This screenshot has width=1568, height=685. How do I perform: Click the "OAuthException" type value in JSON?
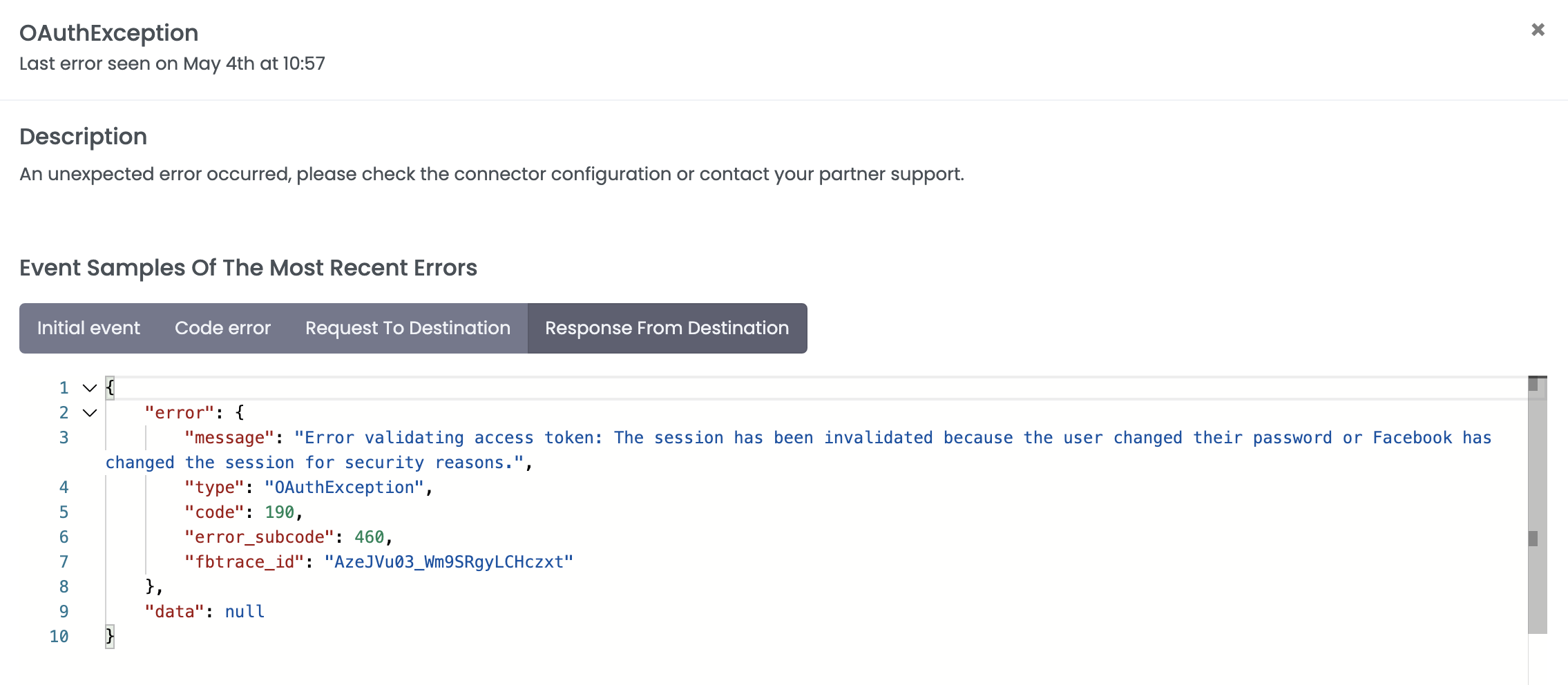tap(344, 488)
